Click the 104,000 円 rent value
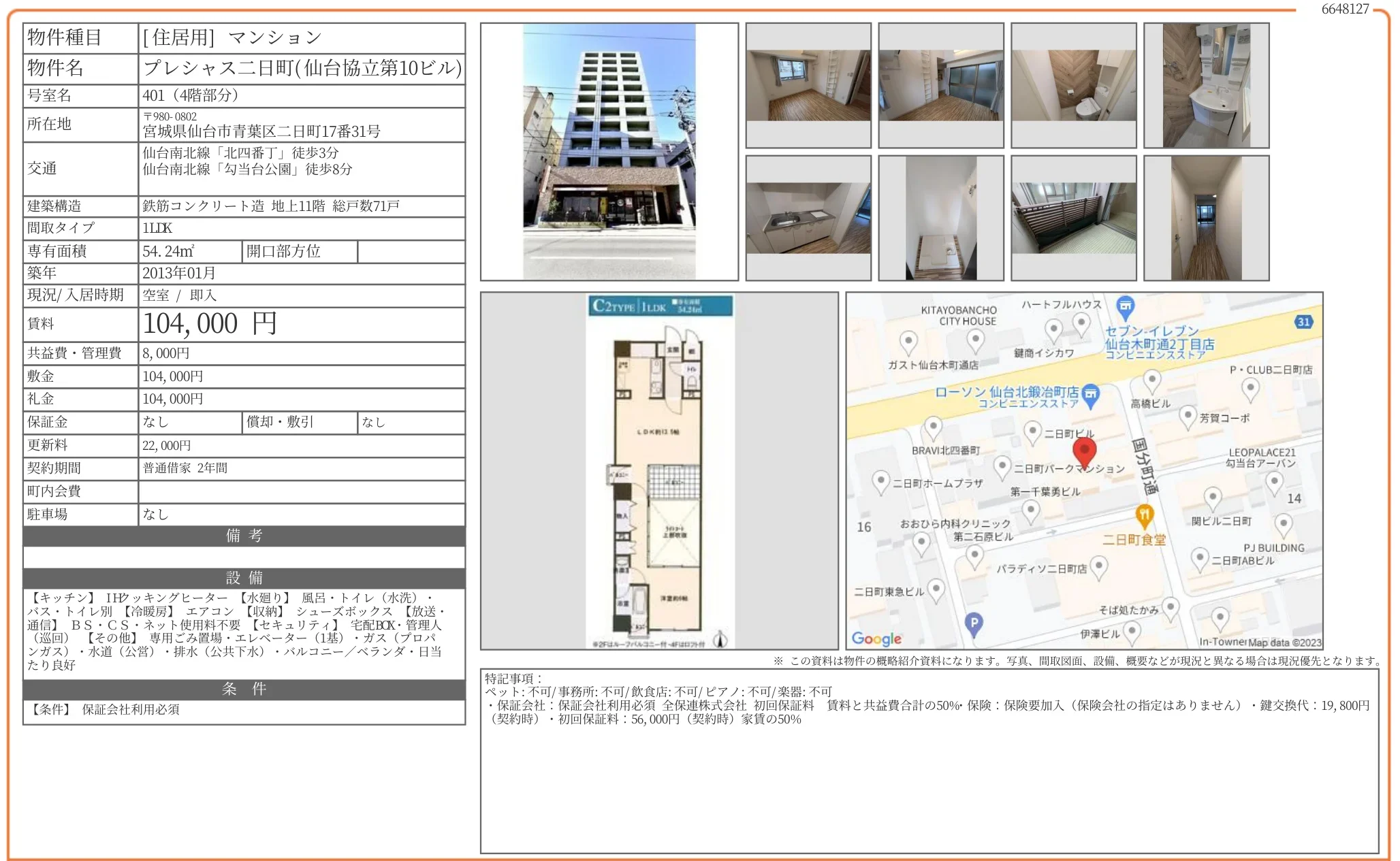1400x861 pixels. coord(210,324)
